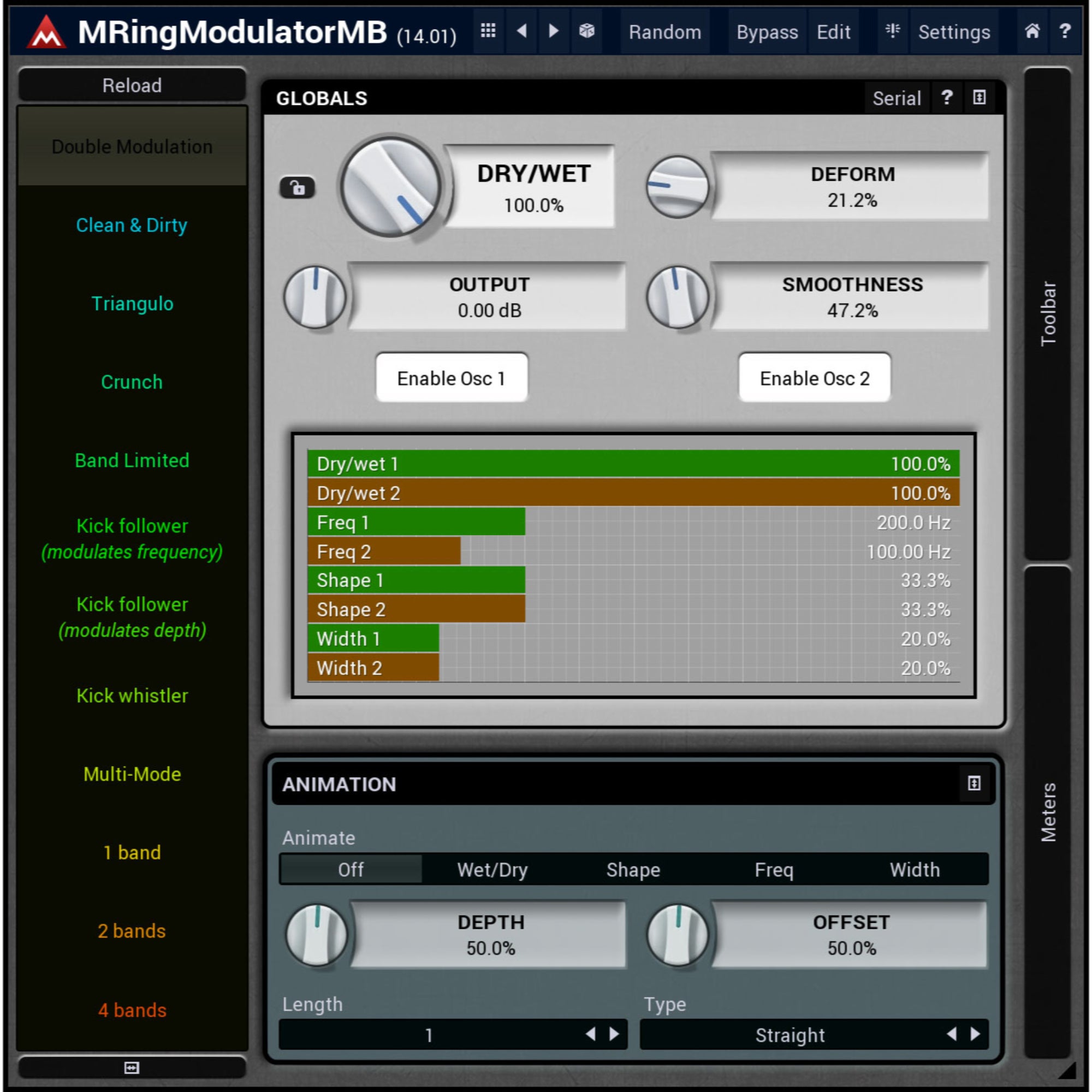
Task: Open the presets grid icon
Action: (488, 31)
